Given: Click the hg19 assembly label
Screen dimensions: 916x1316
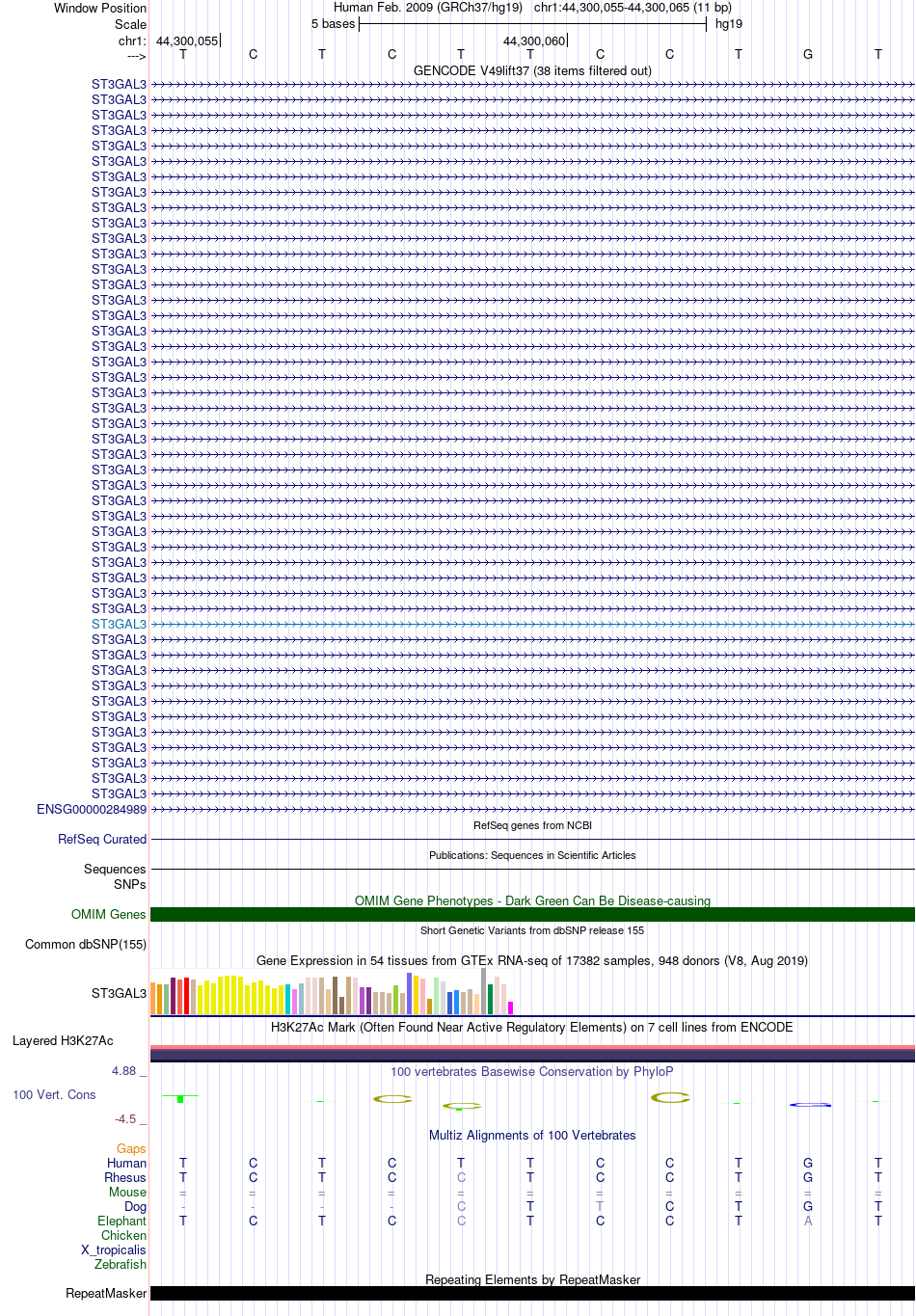Looking at the screenshot, I should 729,24.
